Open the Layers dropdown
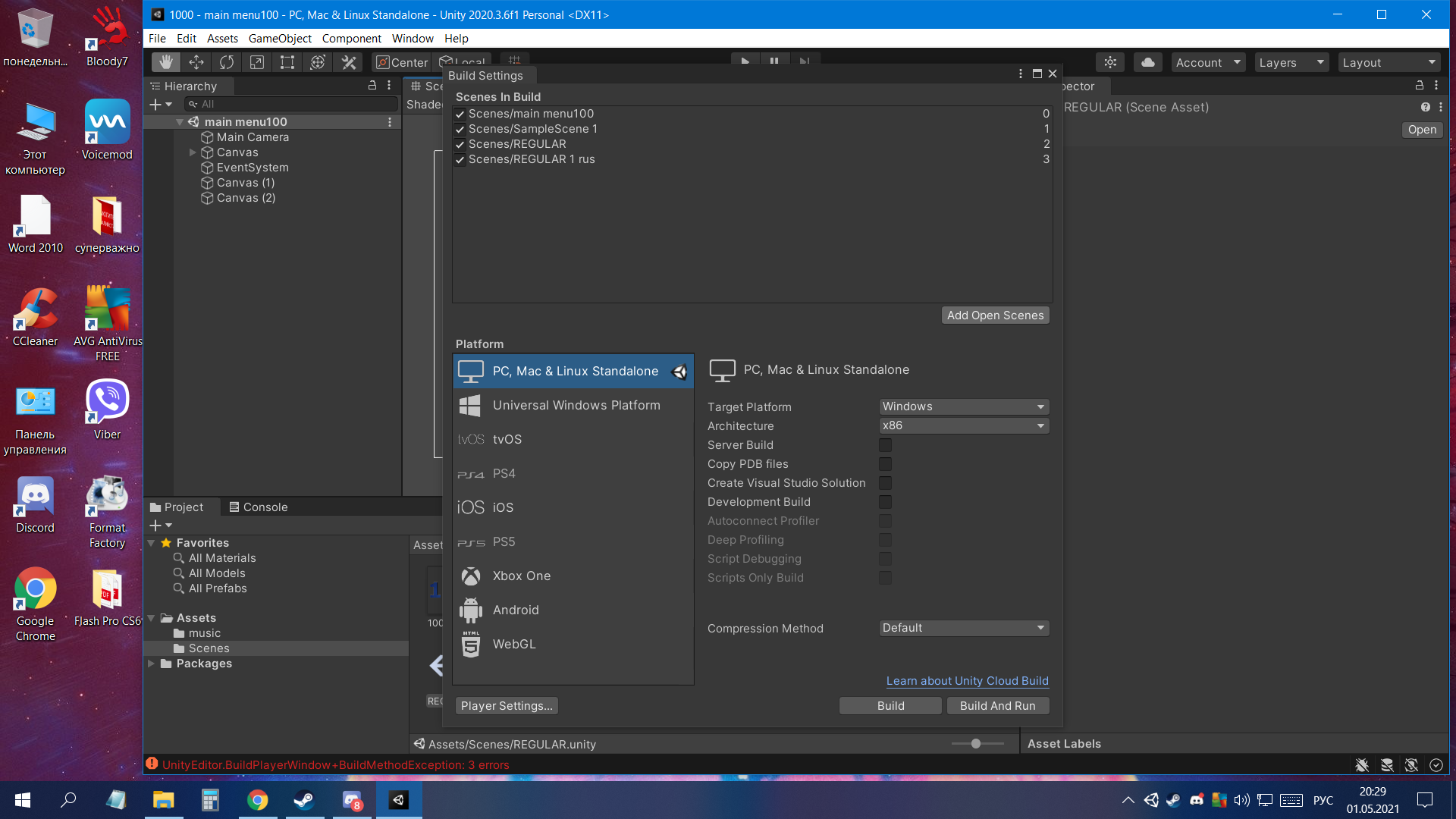 [x=1291, y=62]
